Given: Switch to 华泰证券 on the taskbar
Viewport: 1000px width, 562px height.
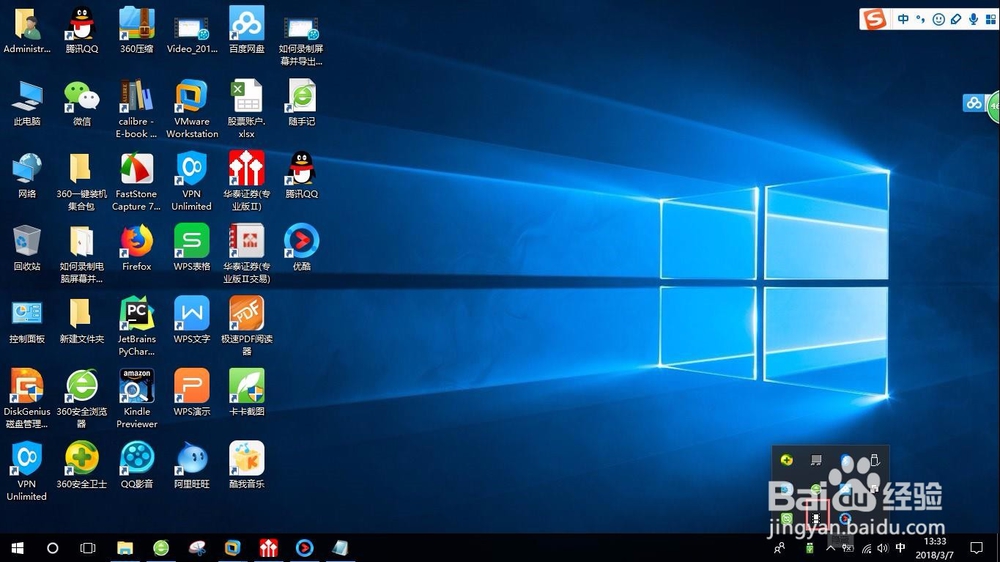Looking at the screenshot, I should coord(268,548).
